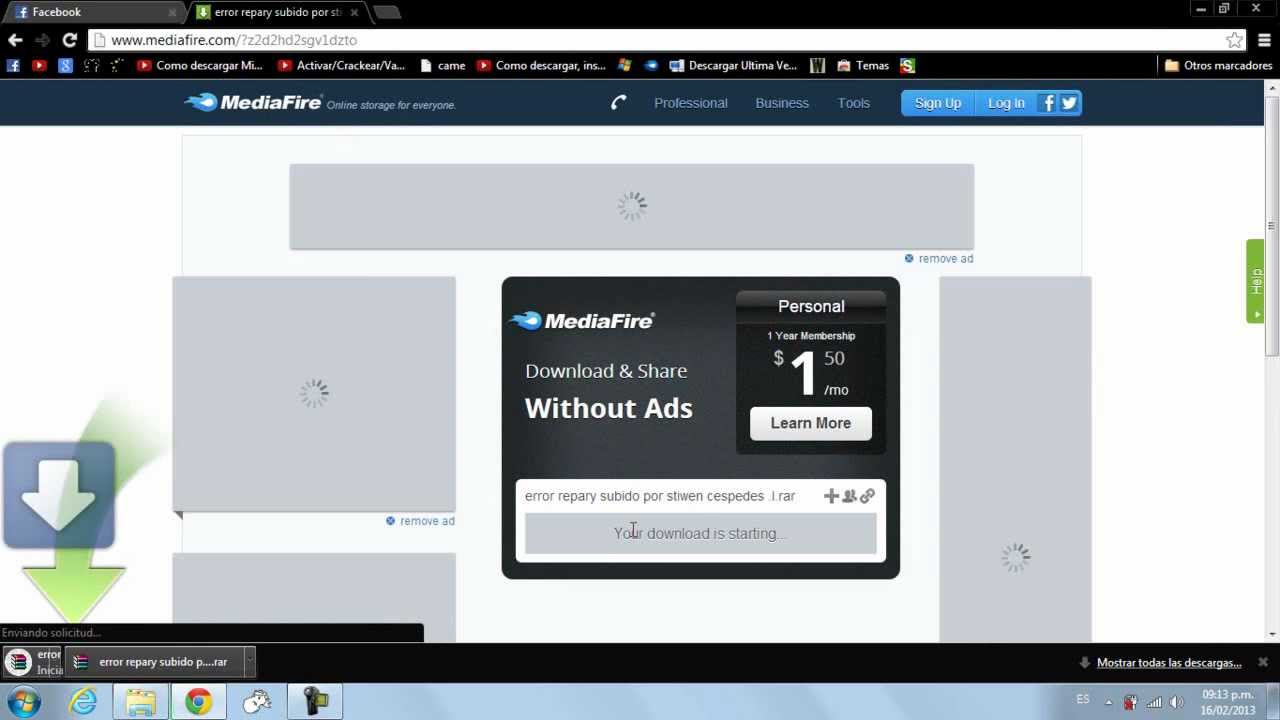Click 'remove ad' under the left ad box
Viewport: 1280px width, 720px height.
[x=420, y=521]
